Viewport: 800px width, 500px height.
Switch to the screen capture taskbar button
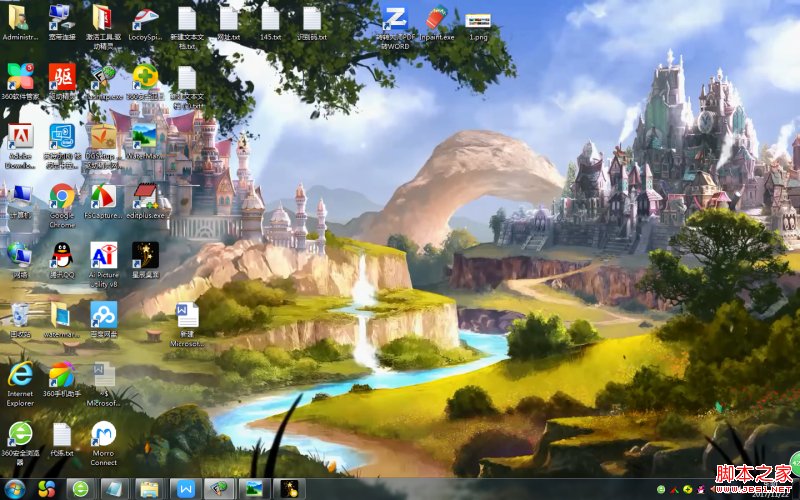pyautogui.click(x=219, y=489)
